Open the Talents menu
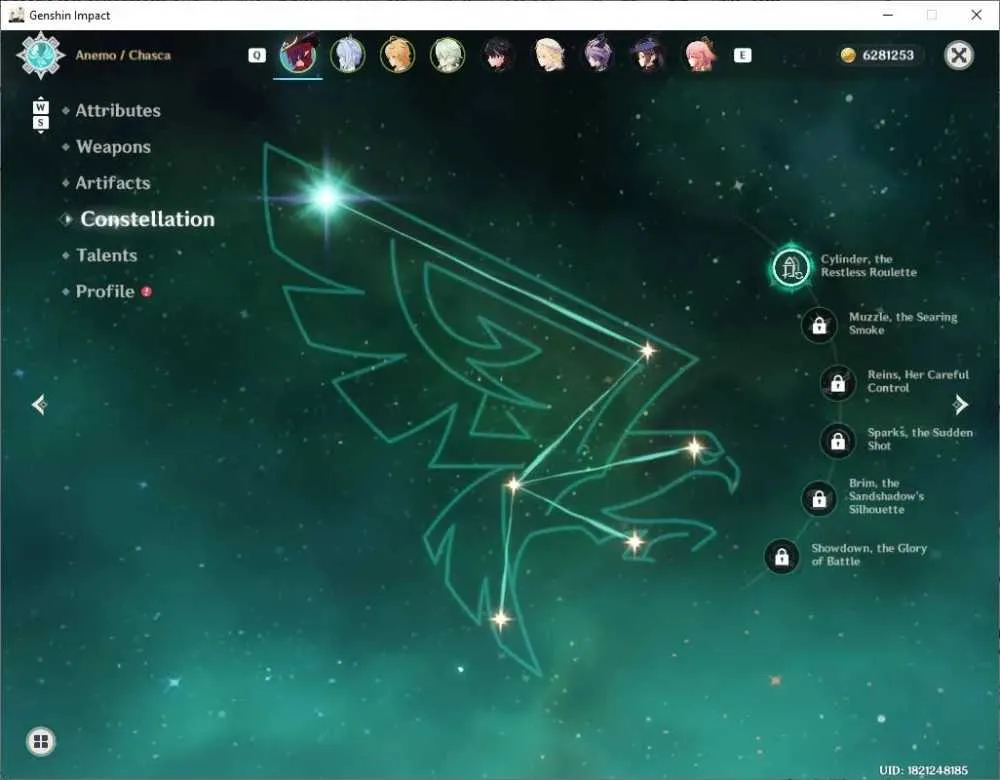 (107, 256)
